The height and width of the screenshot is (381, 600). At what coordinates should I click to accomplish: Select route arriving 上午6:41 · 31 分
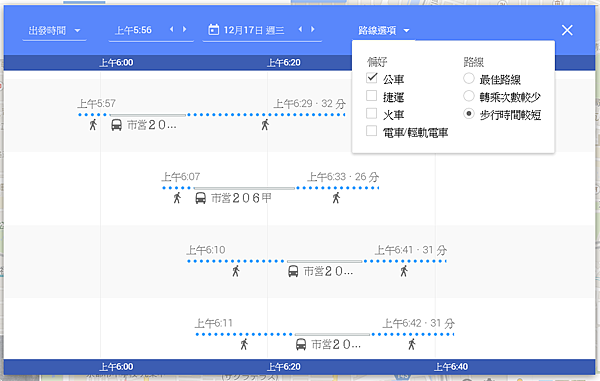click(411, 250)
